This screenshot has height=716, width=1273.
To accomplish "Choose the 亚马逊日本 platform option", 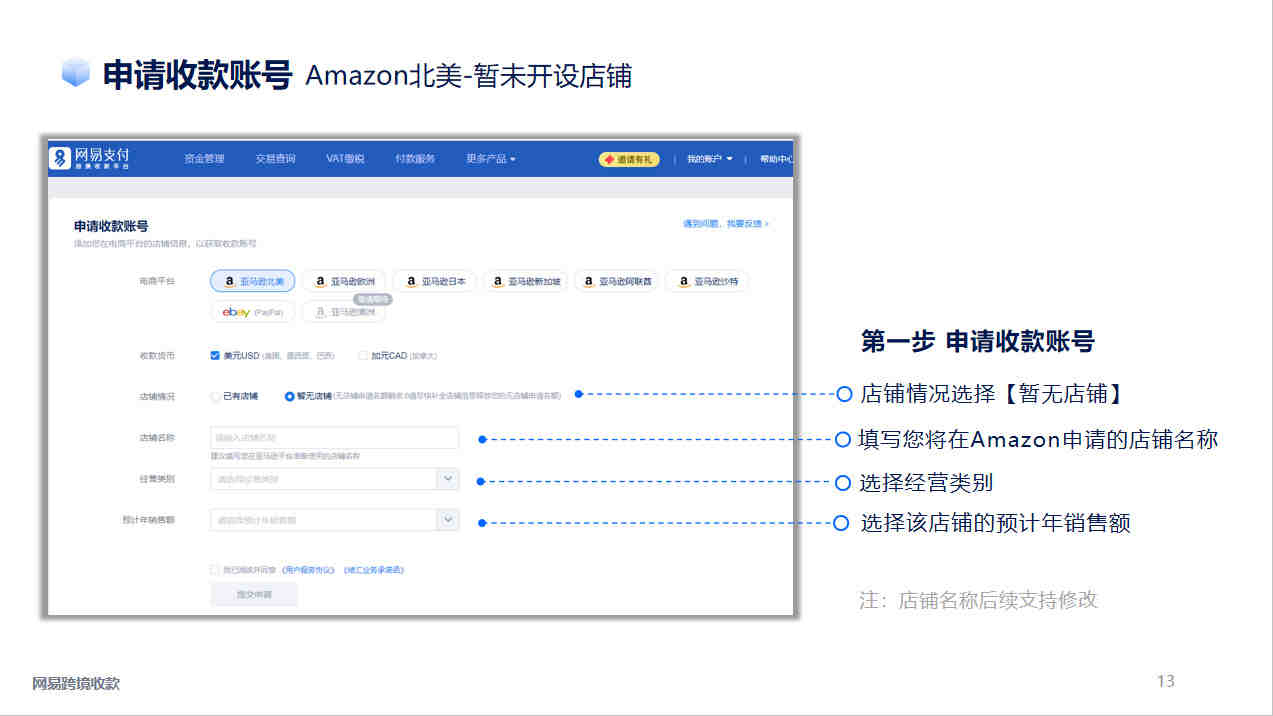I will (x=434, y=282).
